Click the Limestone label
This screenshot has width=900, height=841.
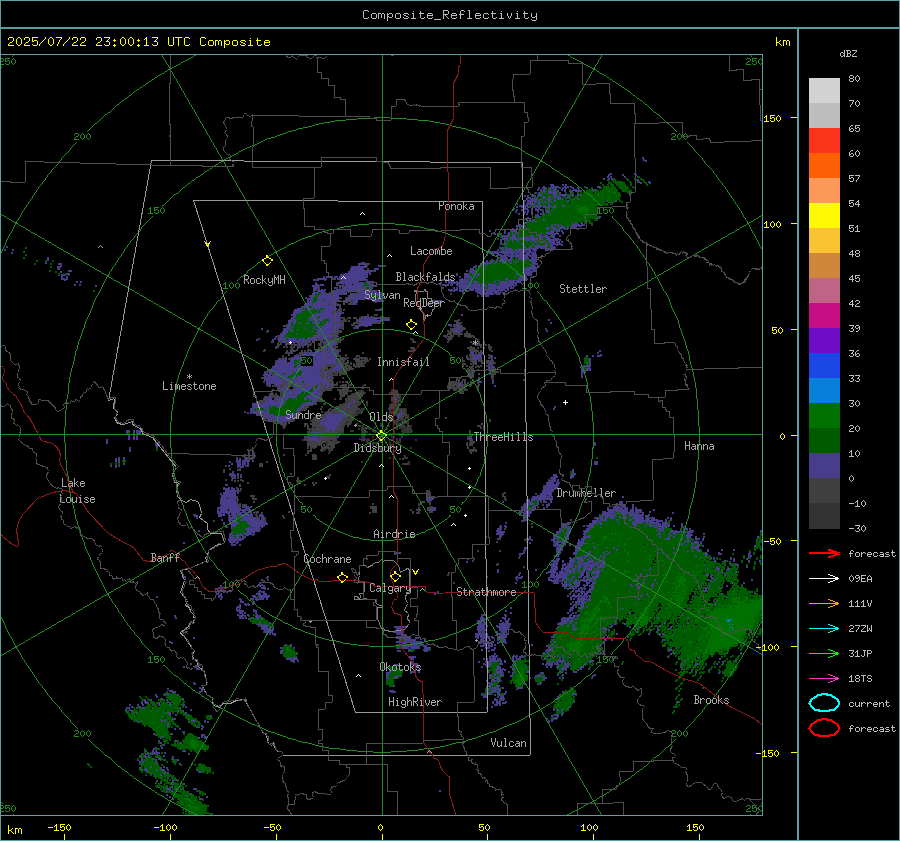pyautogui.click(x=189, y=386)
